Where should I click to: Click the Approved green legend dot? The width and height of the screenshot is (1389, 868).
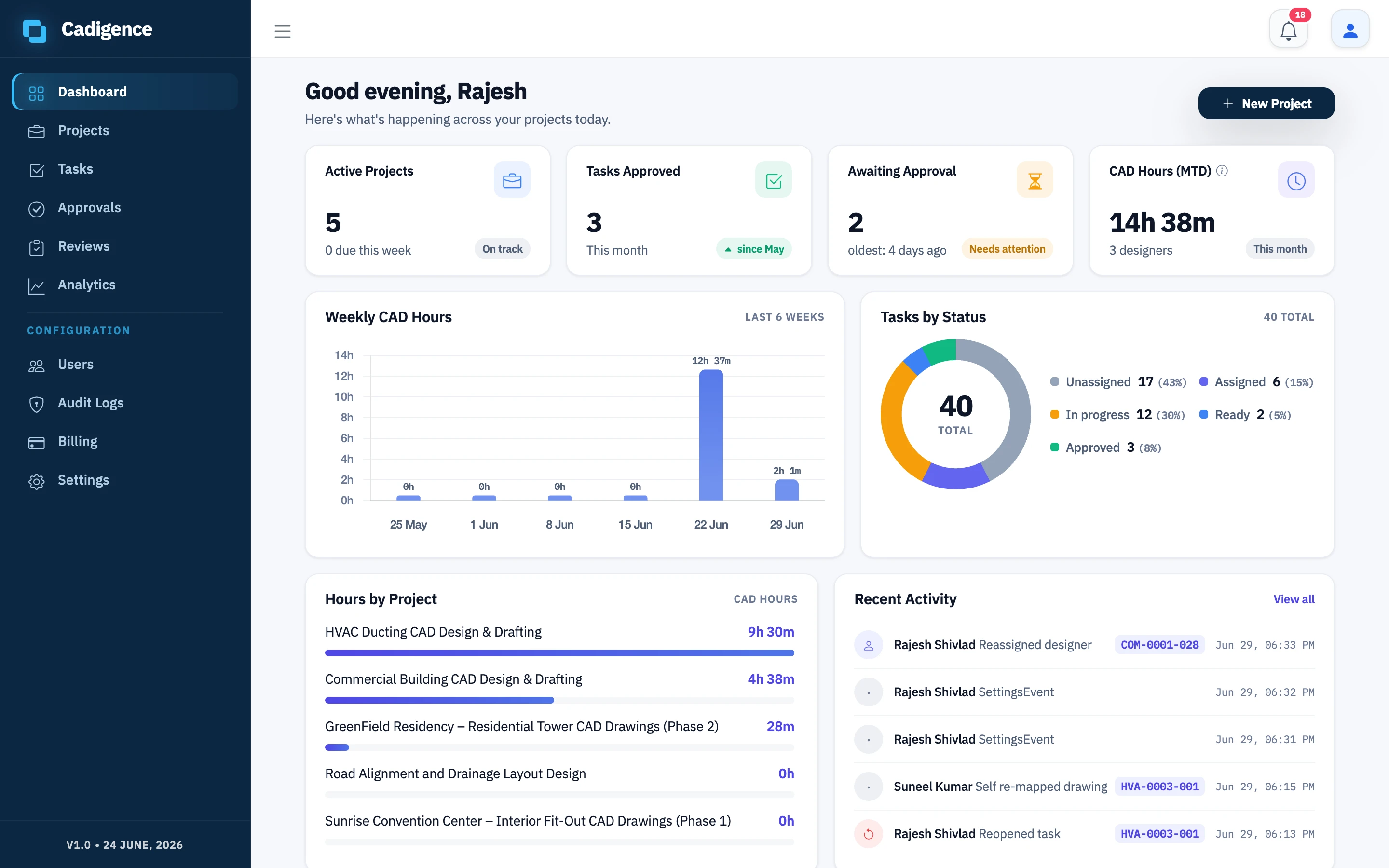1054,447
